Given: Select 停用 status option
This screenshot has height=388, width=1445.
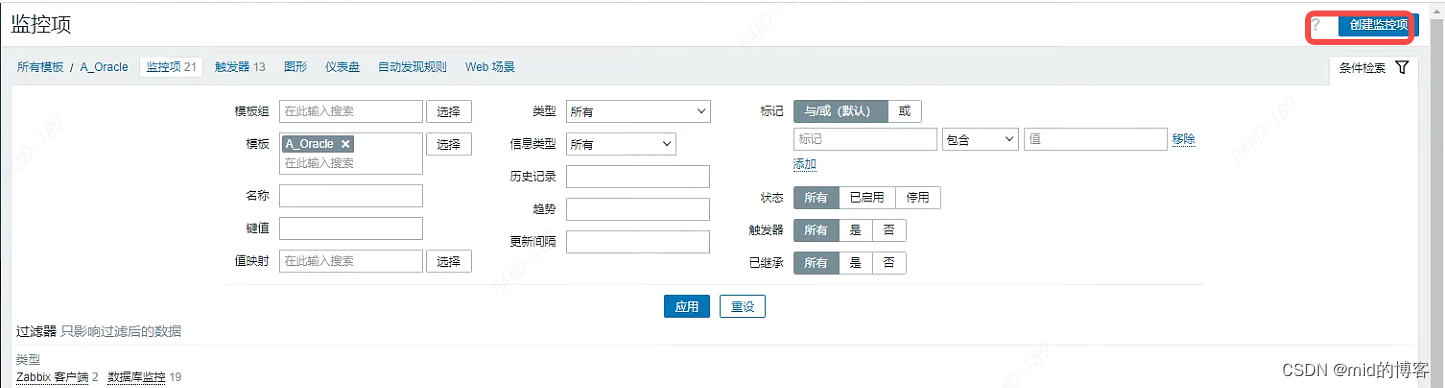Looking at the screenshot, I should coord(918,198).
